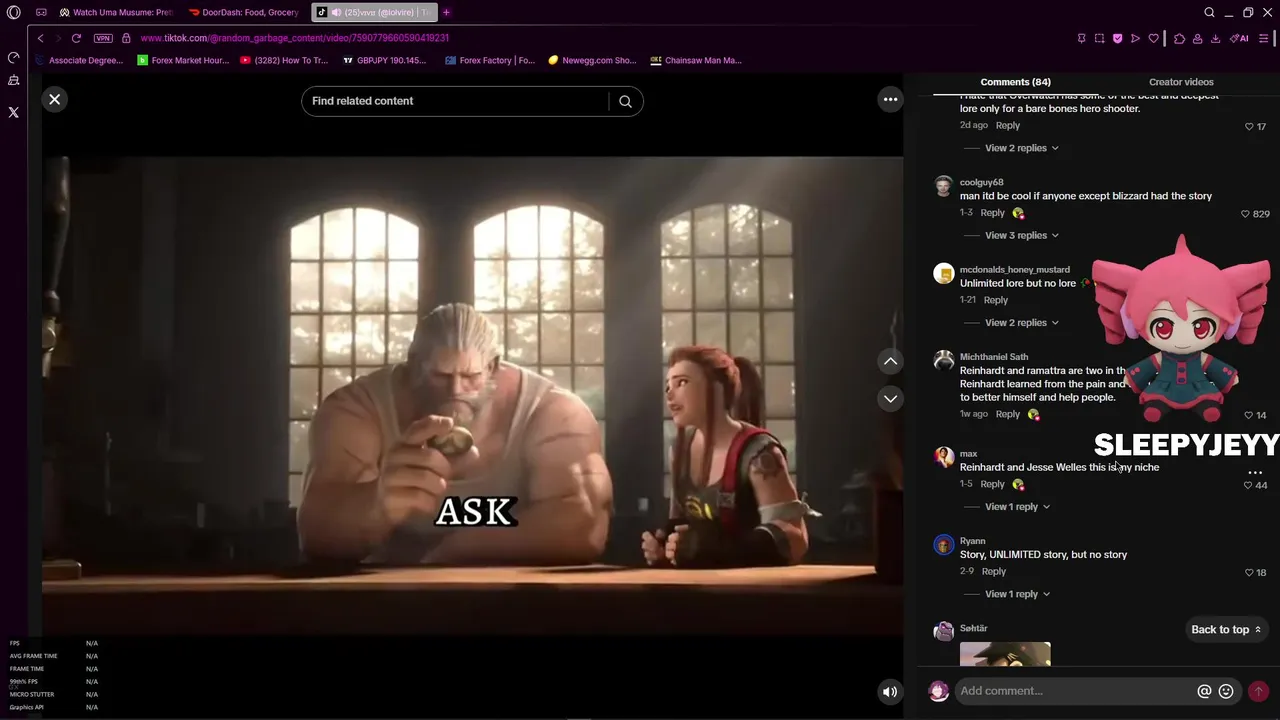The height and width of the screenshot is (720, 1280).
Task: Reply to Ryann's comment
Action: coord(993,571)
